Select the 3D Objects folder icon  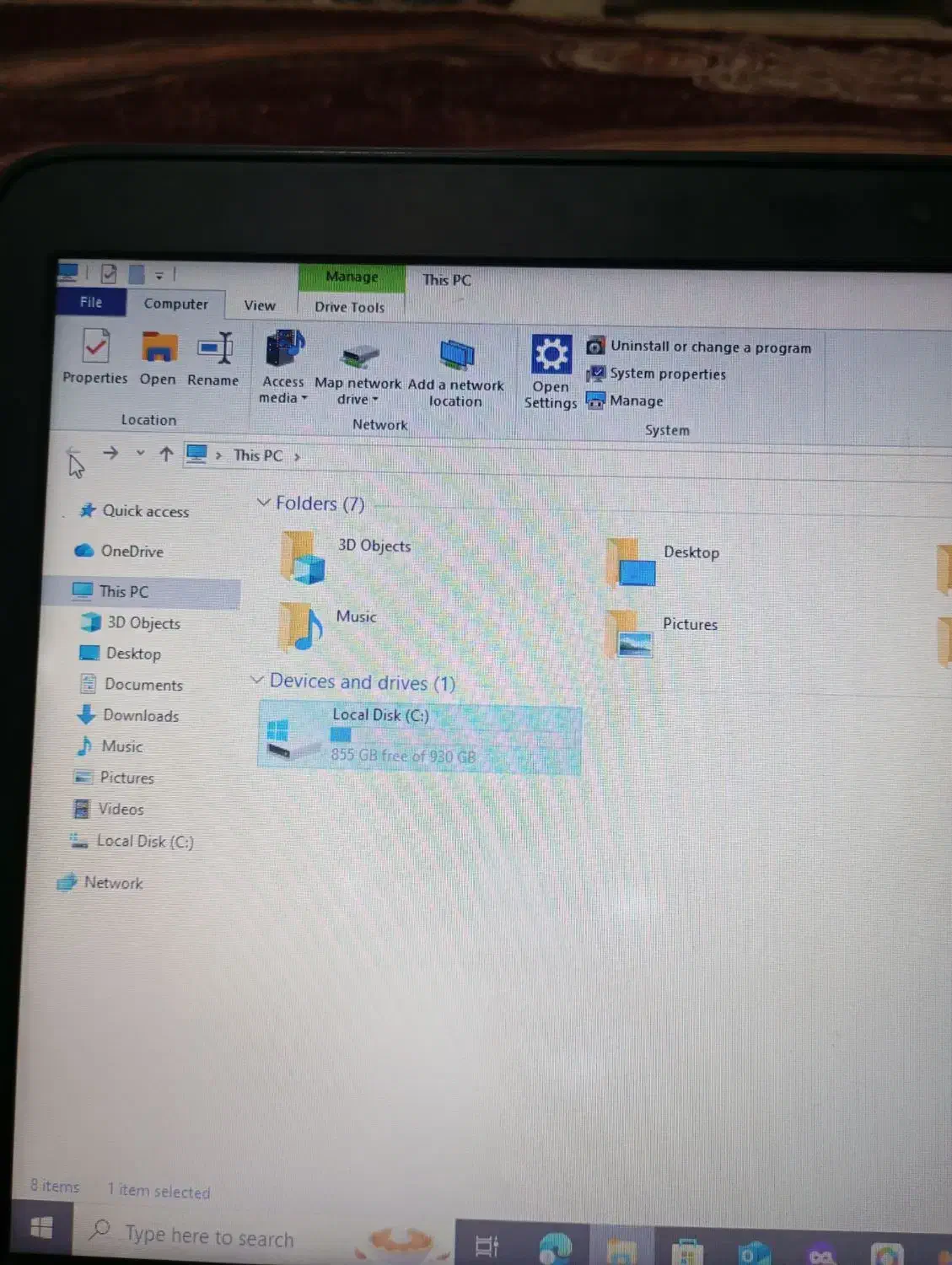point(303,557)
